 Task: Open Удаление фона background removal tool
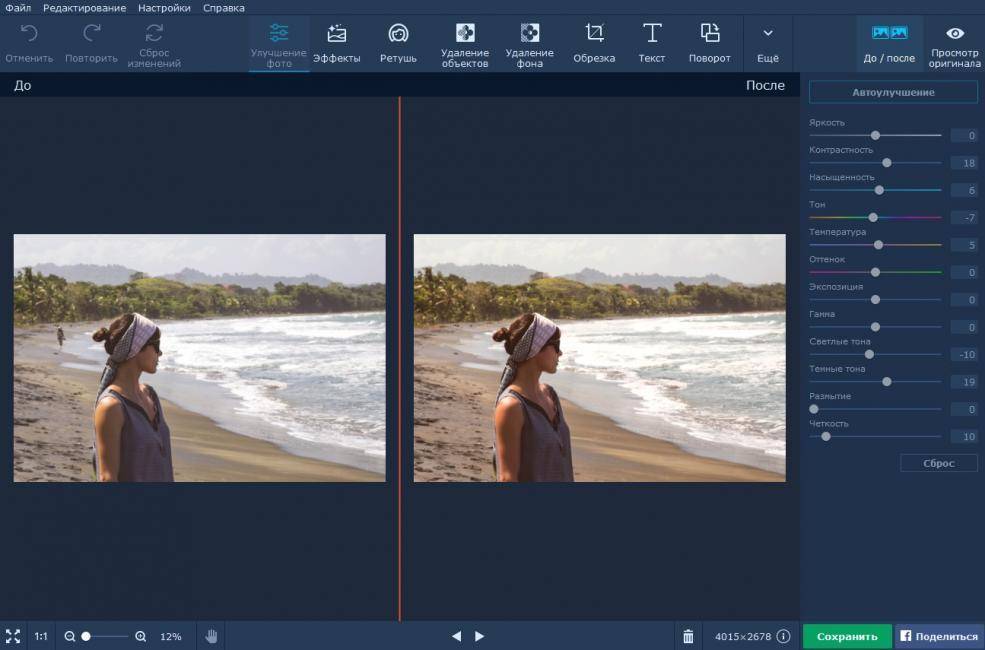pyautogui.click(x=530, y=44)
